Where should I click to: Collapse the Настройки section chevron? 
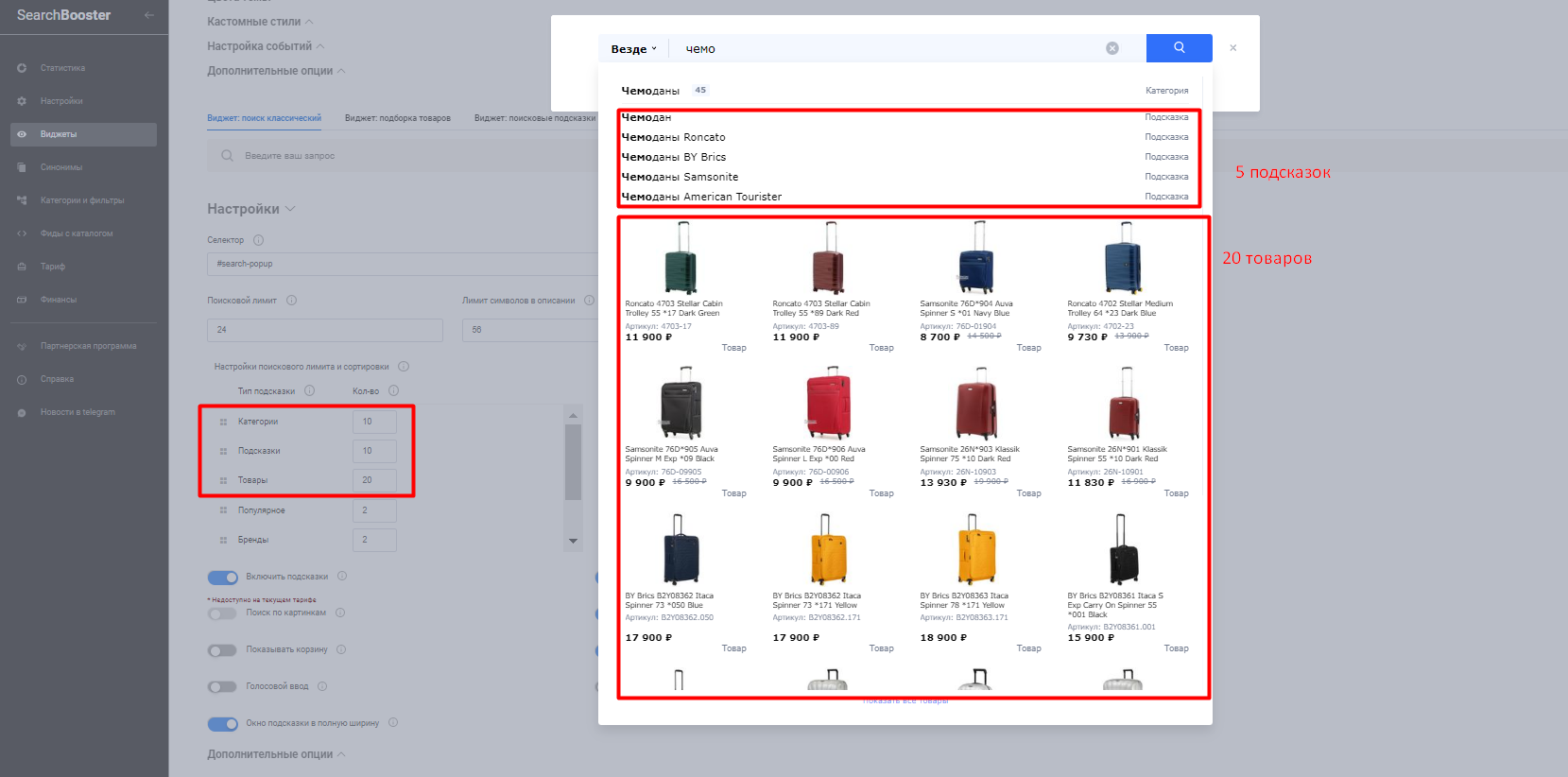(x=290, y=209)
